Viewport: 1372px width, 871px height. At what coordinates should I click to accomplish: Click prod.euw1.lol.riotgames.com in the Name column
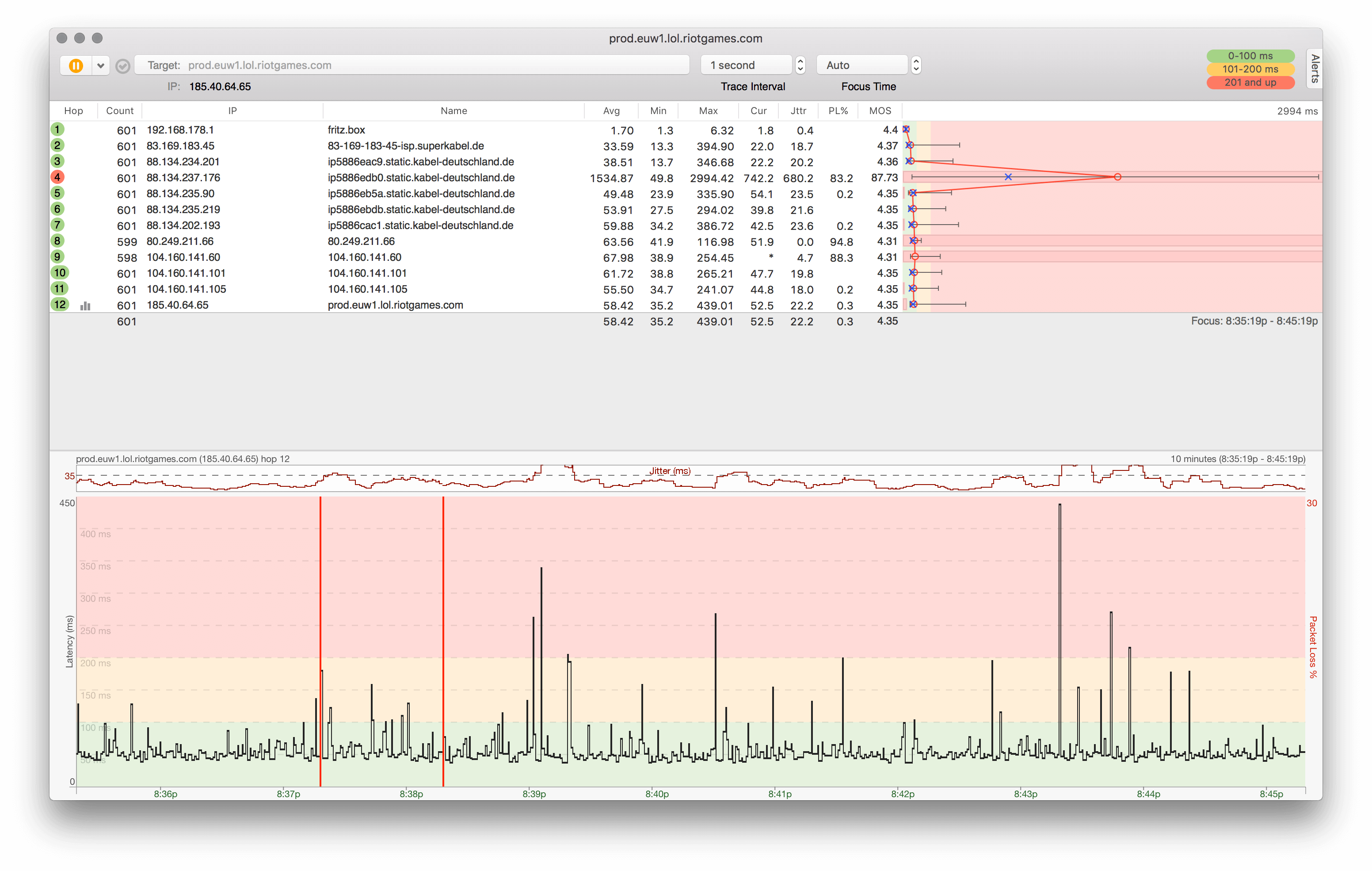tap(396, 306)
